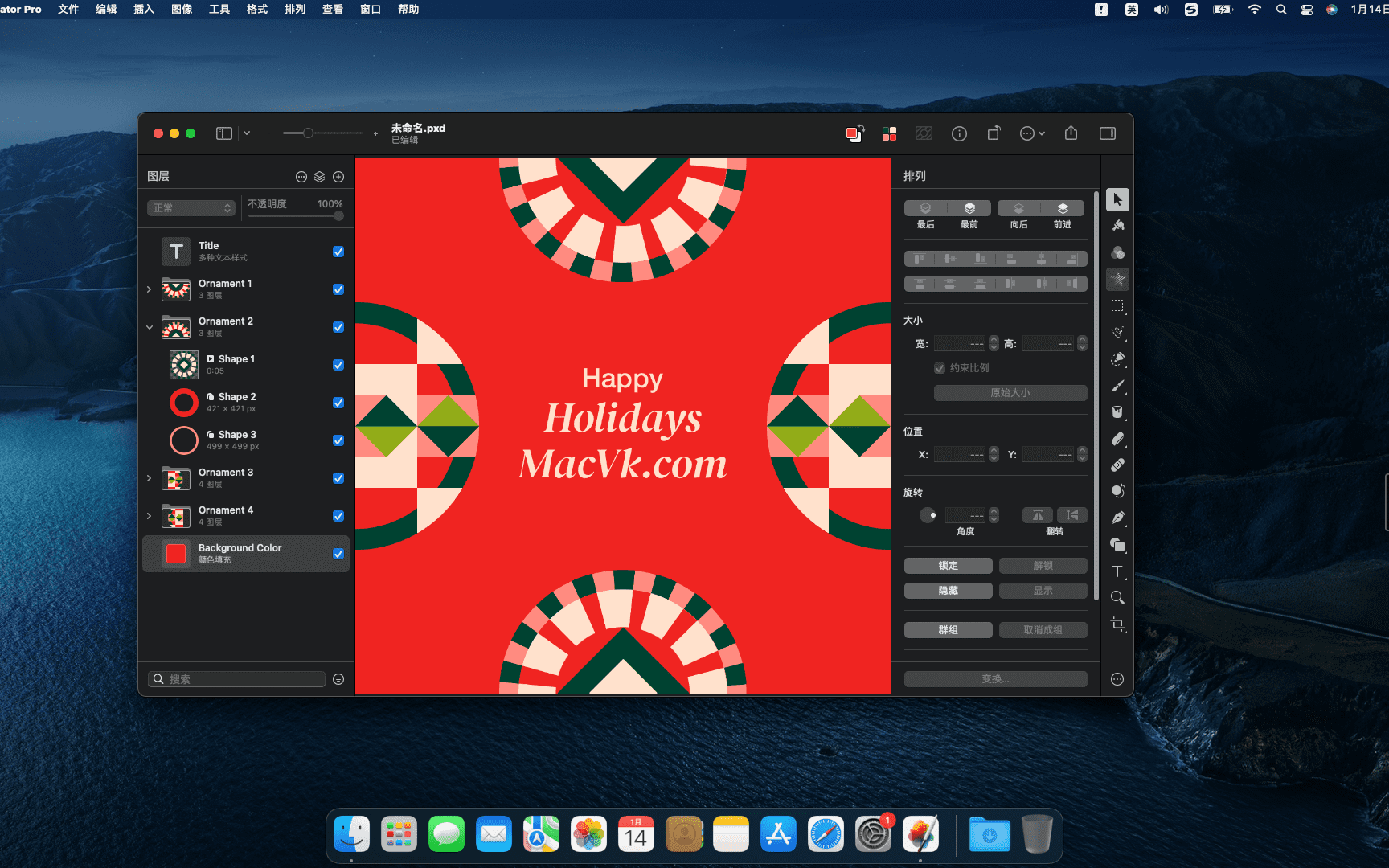Select the Quick Selection tool
The height and width of the screenshot is (868, 1389).
click(x=1117, y=358)
